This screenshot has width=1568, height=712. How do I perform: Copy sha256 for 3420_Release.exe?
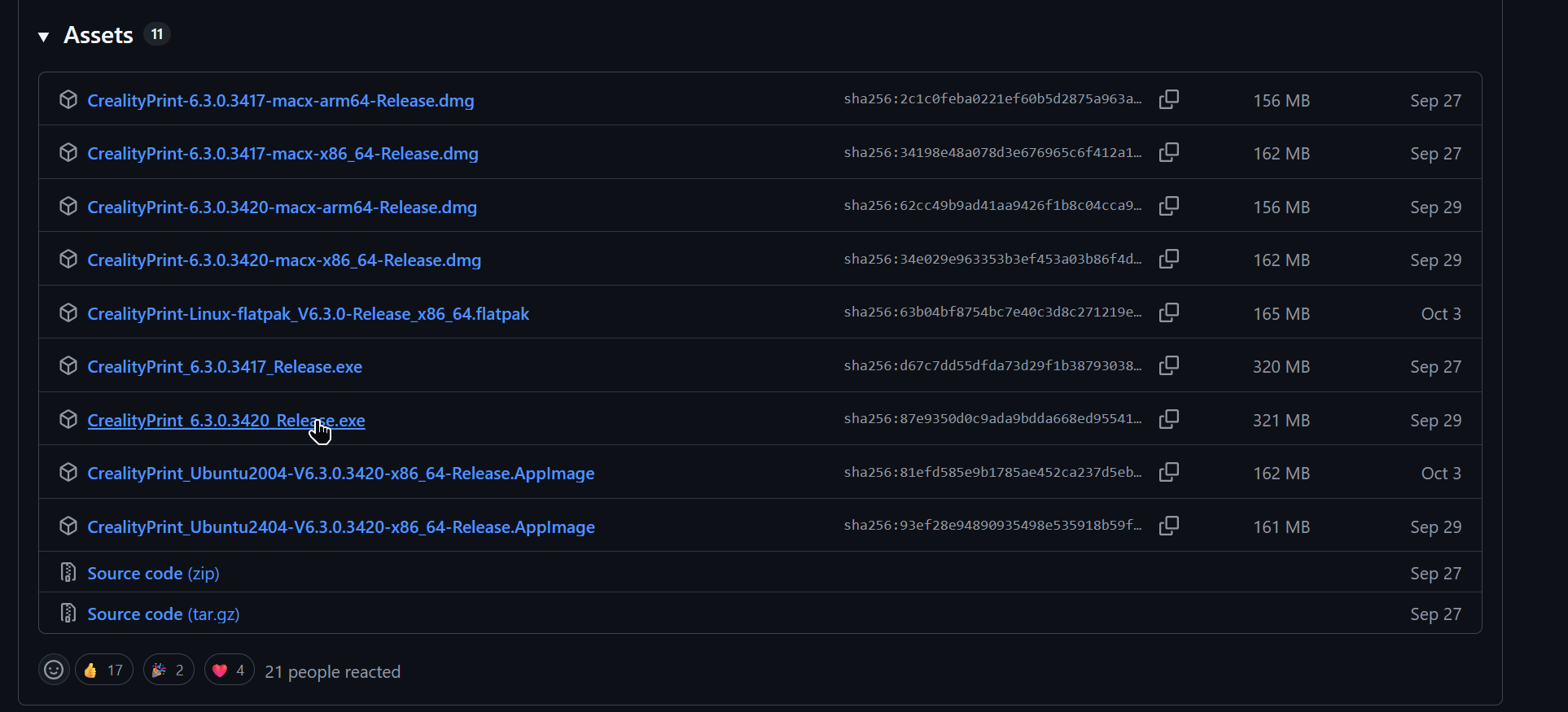point(1169,419)
